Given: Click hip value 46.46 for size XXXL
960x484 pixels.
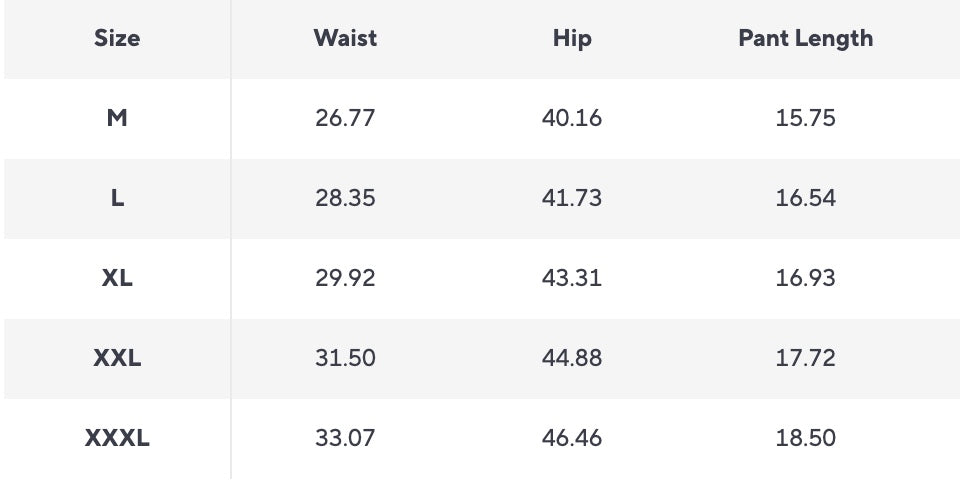Looking at the screenshot, I should pos(572,438).
